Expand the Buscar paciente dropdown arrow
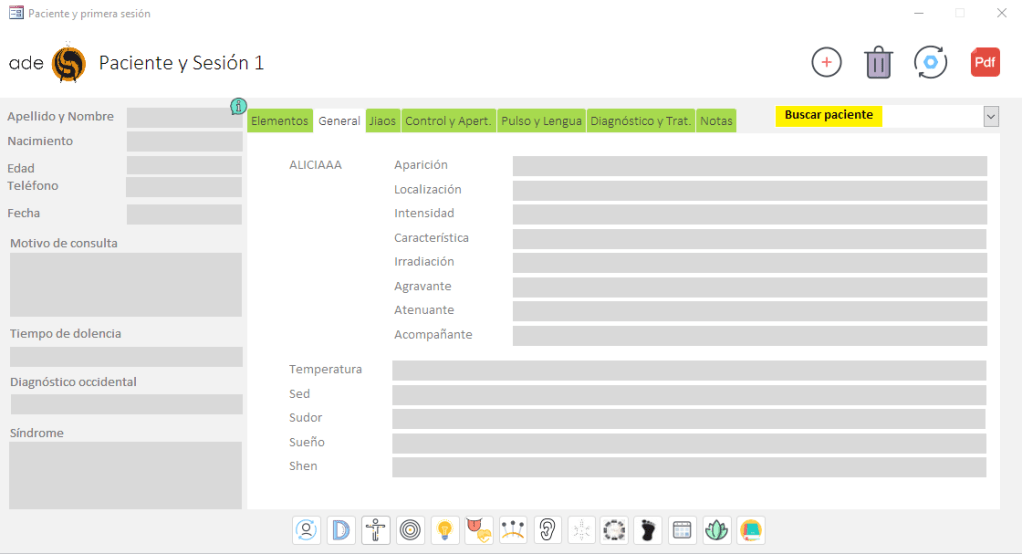Image resolution: width=1022 pixels, height=554 pixels. click(991, 116)
